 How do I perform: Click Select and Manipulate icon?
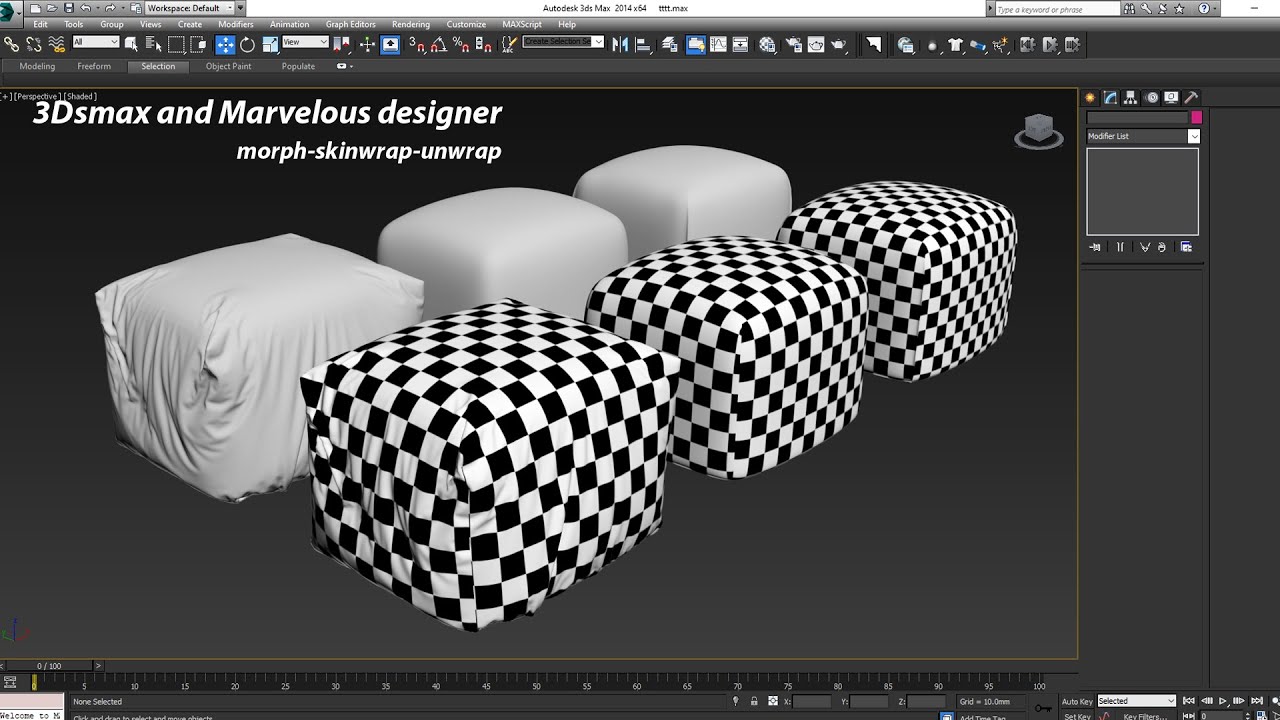367,44
